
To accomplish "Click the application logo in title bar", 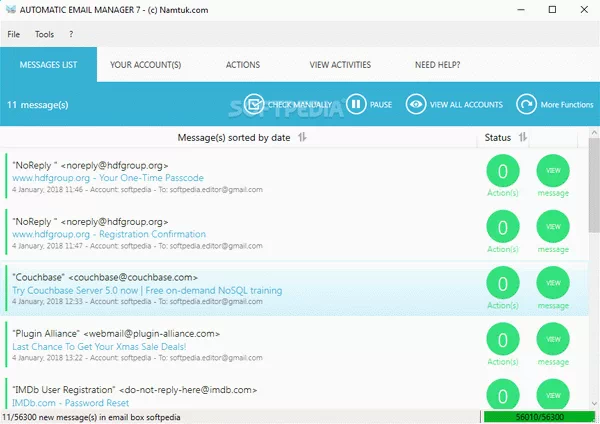I will (11, 10).
